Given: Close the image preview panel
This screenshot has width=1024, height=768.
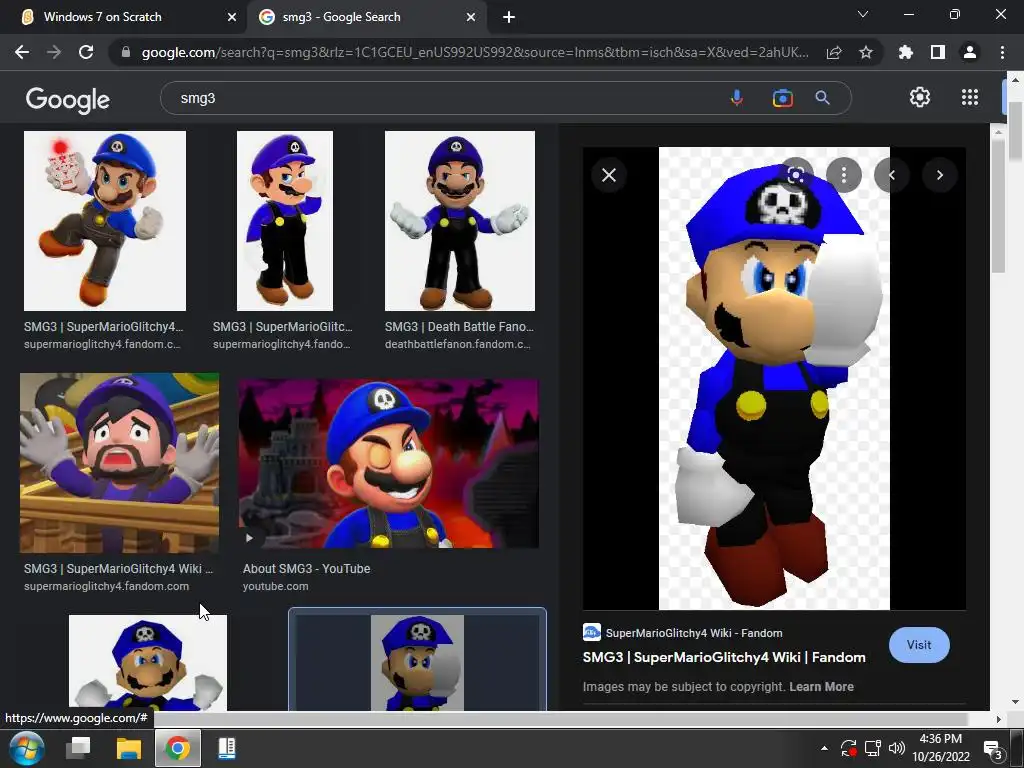Looking at the screenshot, I should [x=609, y=175].
